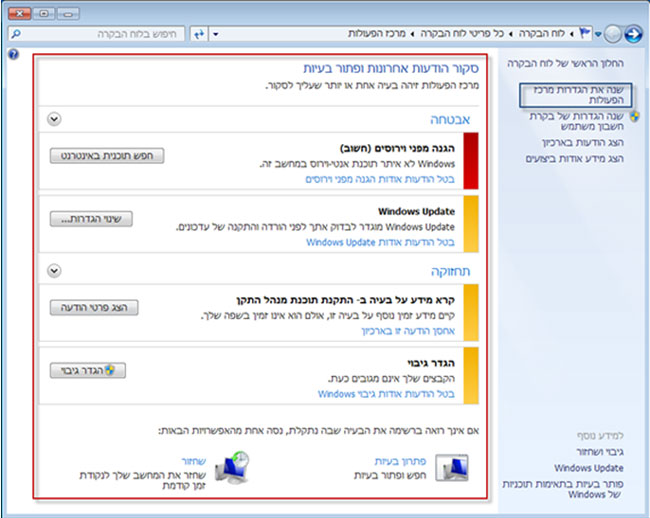650x518 pixels.
Task: Open Help via the blue question-mark icon
Action: tap(13, 55)
